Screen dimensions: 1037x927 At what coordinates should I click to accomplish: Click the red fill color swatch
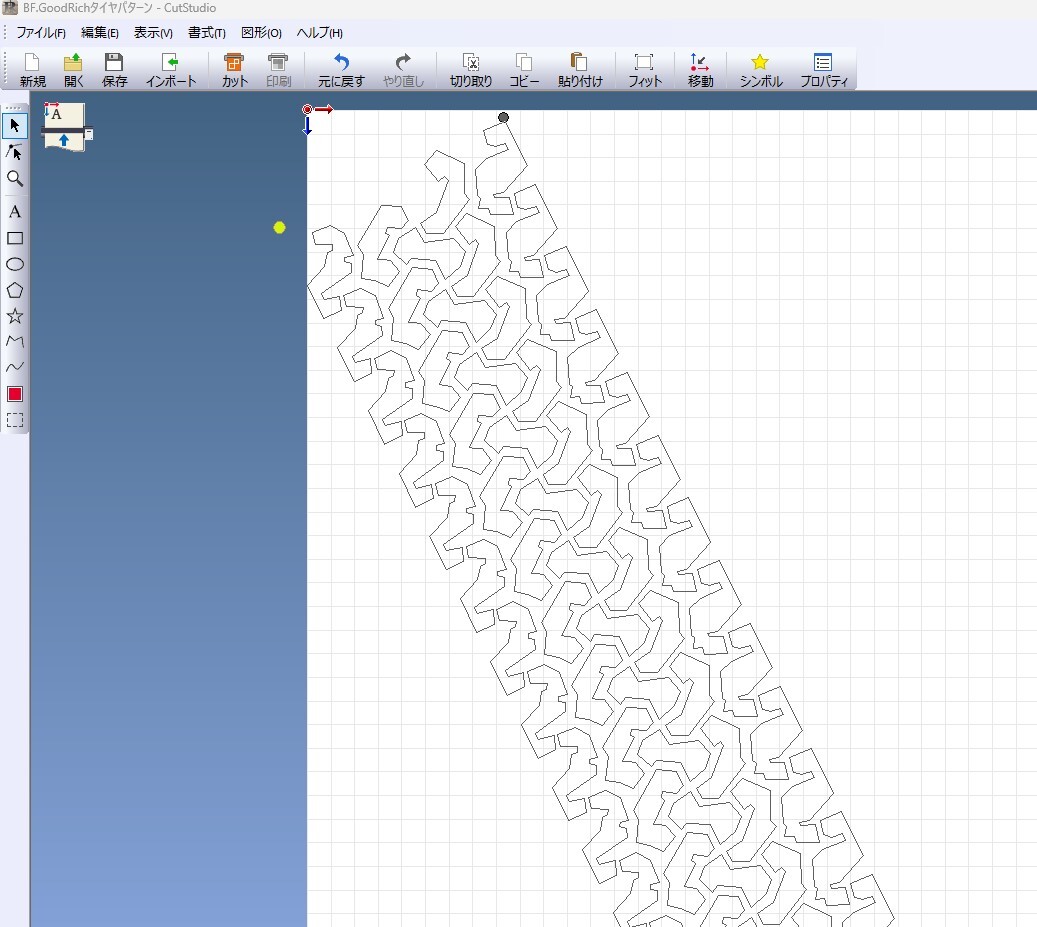click(15, 394)
